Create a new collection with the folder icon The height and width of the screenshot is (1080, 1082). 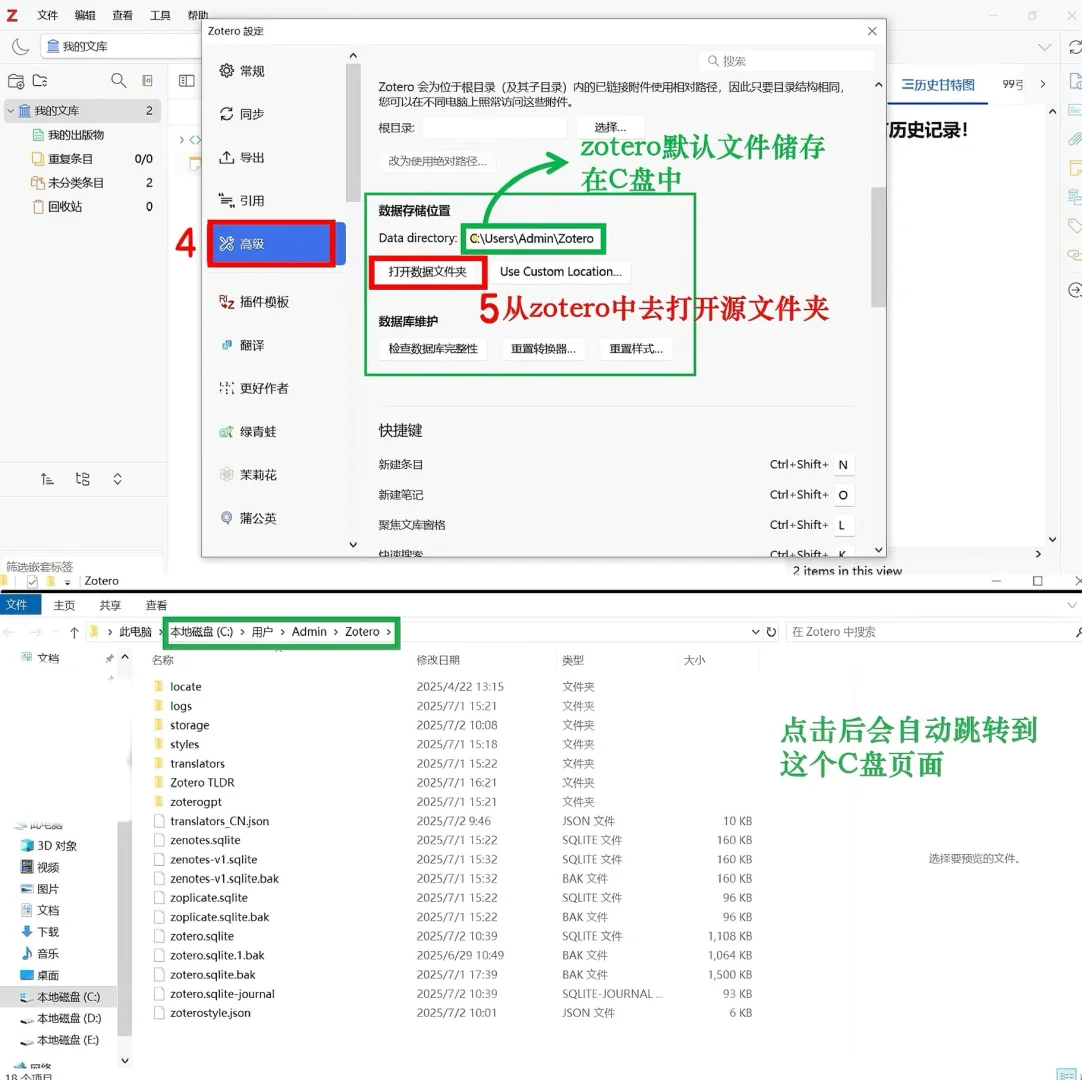pos(17,81)
